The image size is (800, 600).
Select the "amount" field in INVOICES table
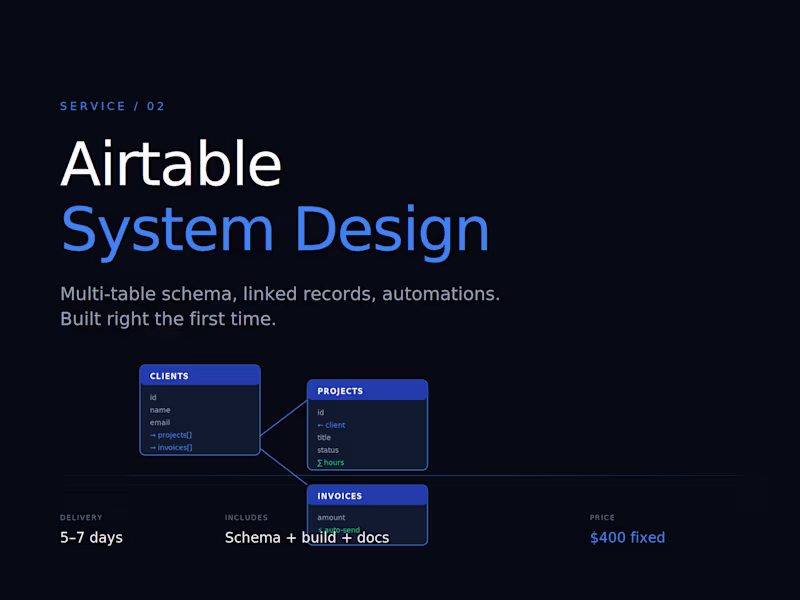331,517
